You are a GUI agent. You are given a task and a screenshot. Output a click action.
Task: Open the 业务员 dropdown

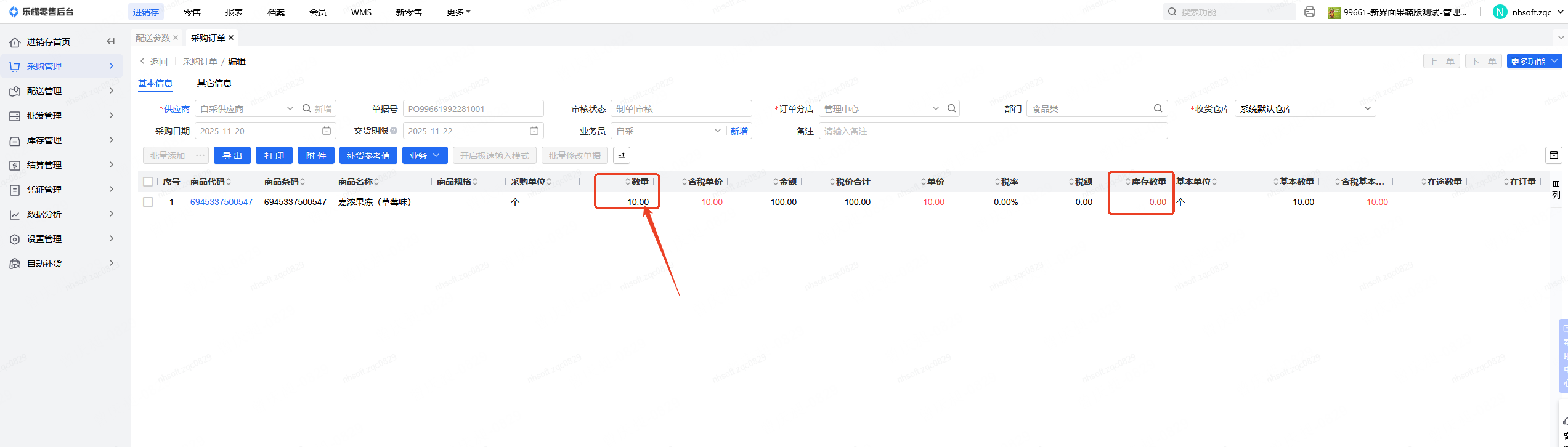[717, 131]
